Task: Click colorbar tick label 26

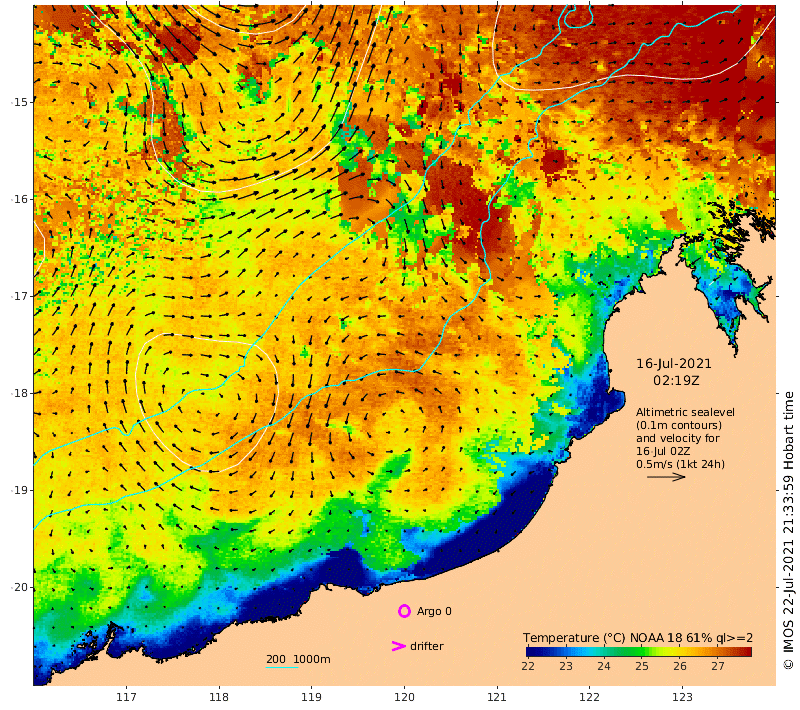Action: pyautogui.click(x=680, y=666)
